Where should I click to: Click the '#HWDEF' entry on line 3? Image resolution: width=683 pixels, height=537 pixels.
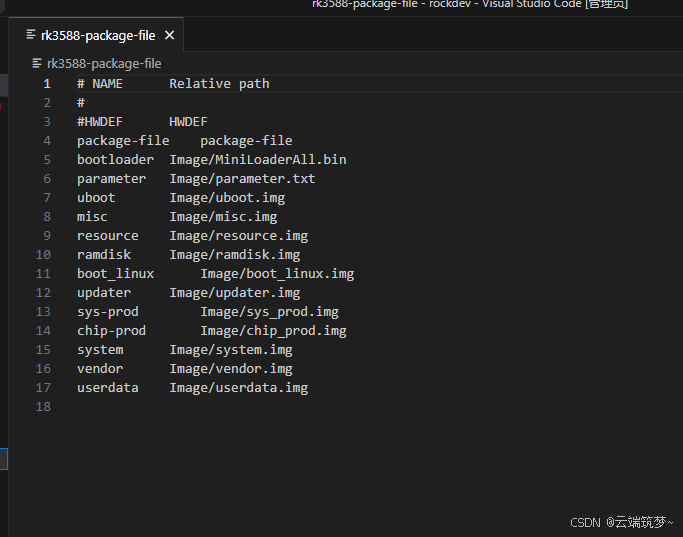coord(100,122)
